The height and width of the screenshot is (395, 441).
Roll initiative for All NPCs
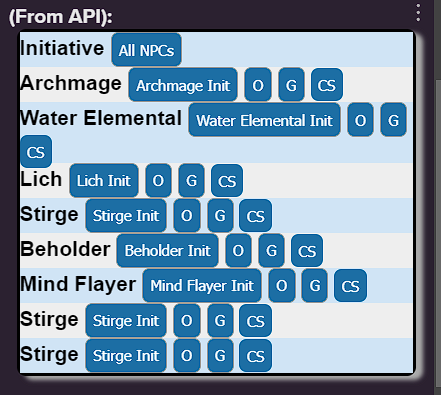pos(146,50)
